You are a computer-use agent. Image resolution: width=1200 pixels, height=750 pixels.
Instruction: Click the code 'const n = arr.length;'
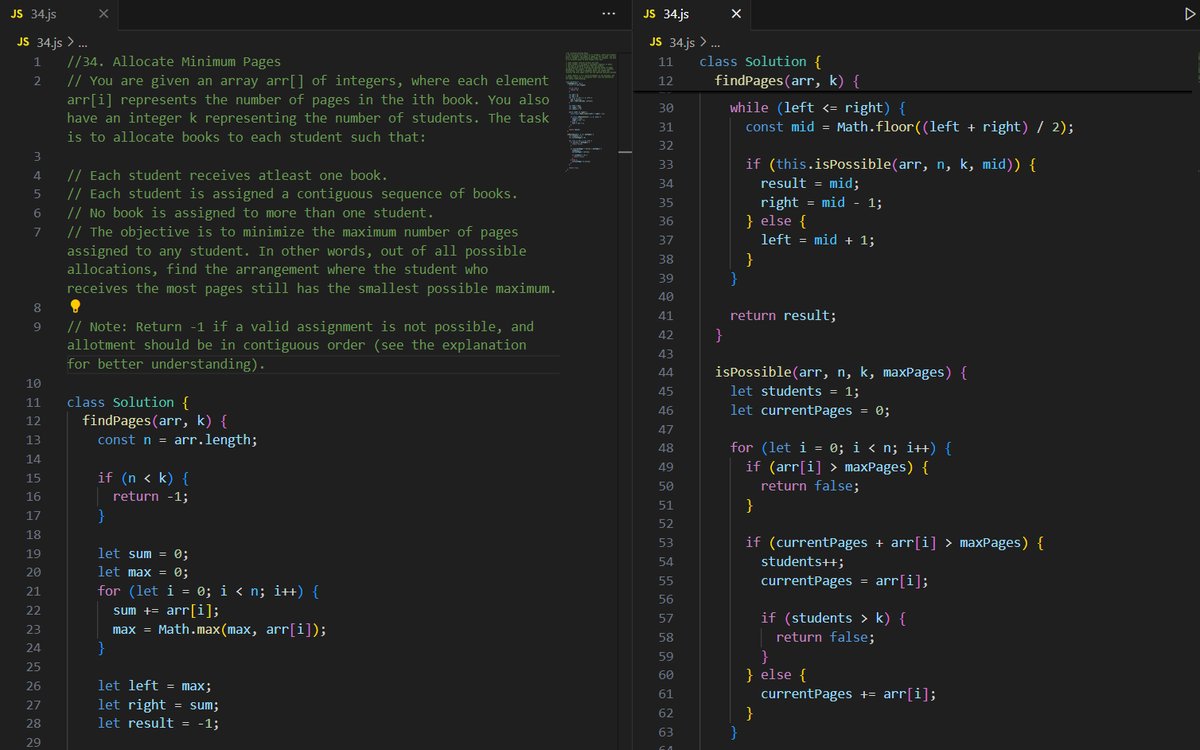coord(177,440)
